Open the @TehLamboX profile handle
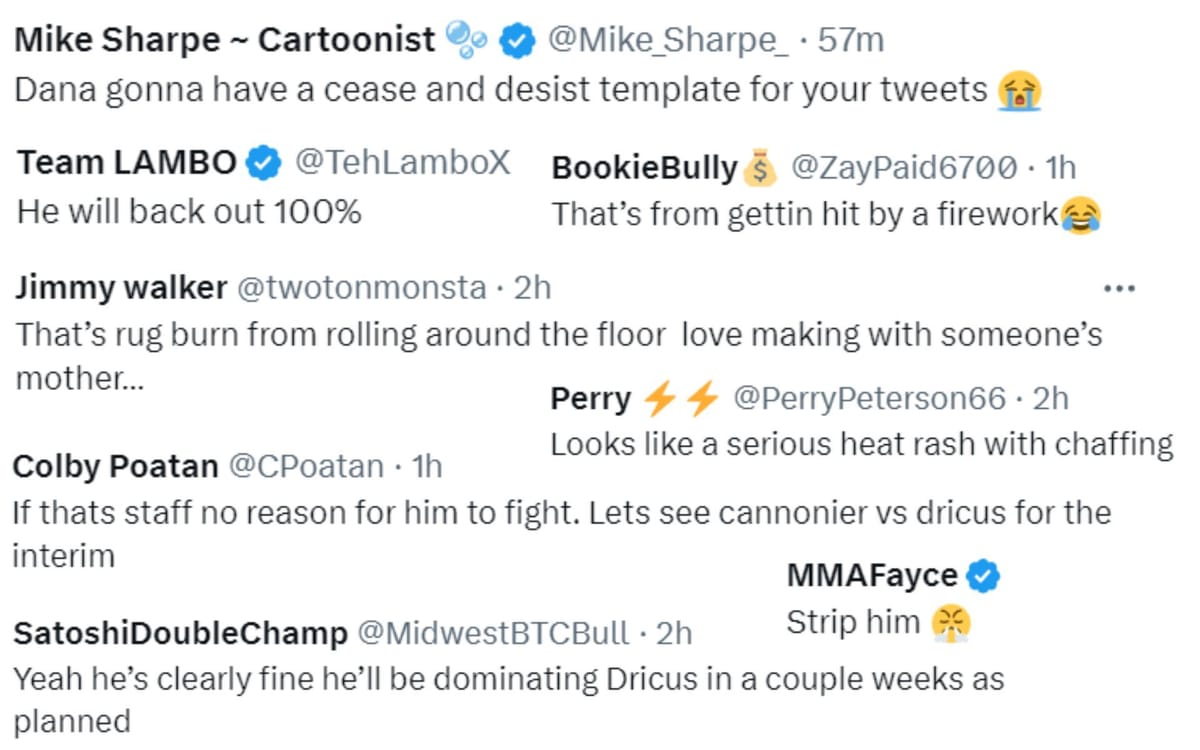The image size is (1200, 750). click(x=402, y=162)
